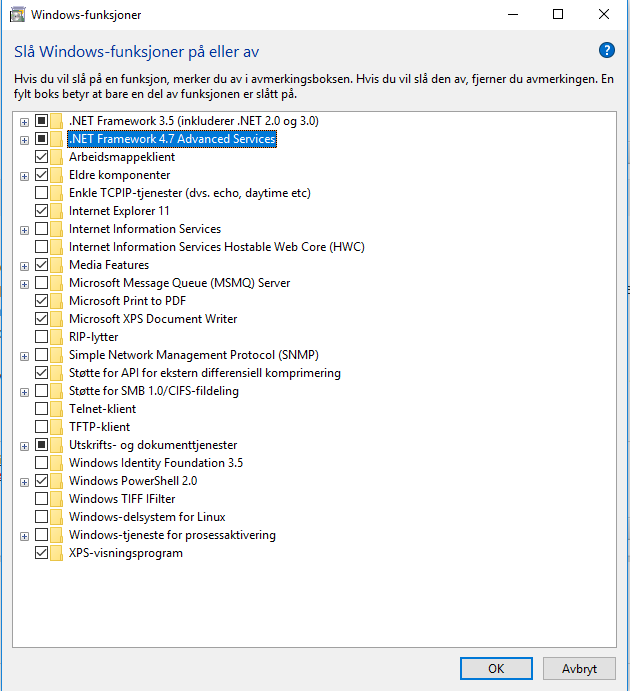Image resolution: width=630 pixels, height=691 pixels.
Task: Expand the Windows PowerShell 2.0 node
Action: (25, 483)
